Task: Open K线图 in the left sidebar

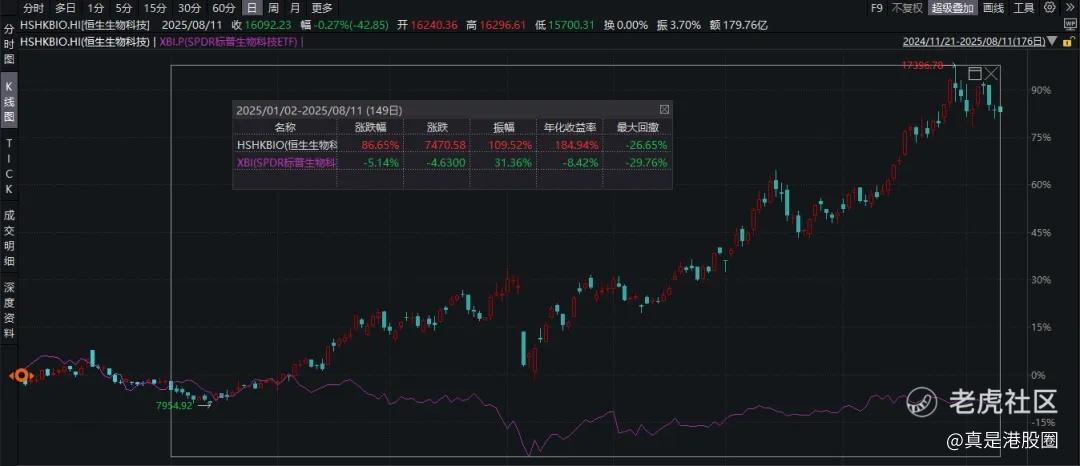Action: pyautogui.click(x=9, y=101)
